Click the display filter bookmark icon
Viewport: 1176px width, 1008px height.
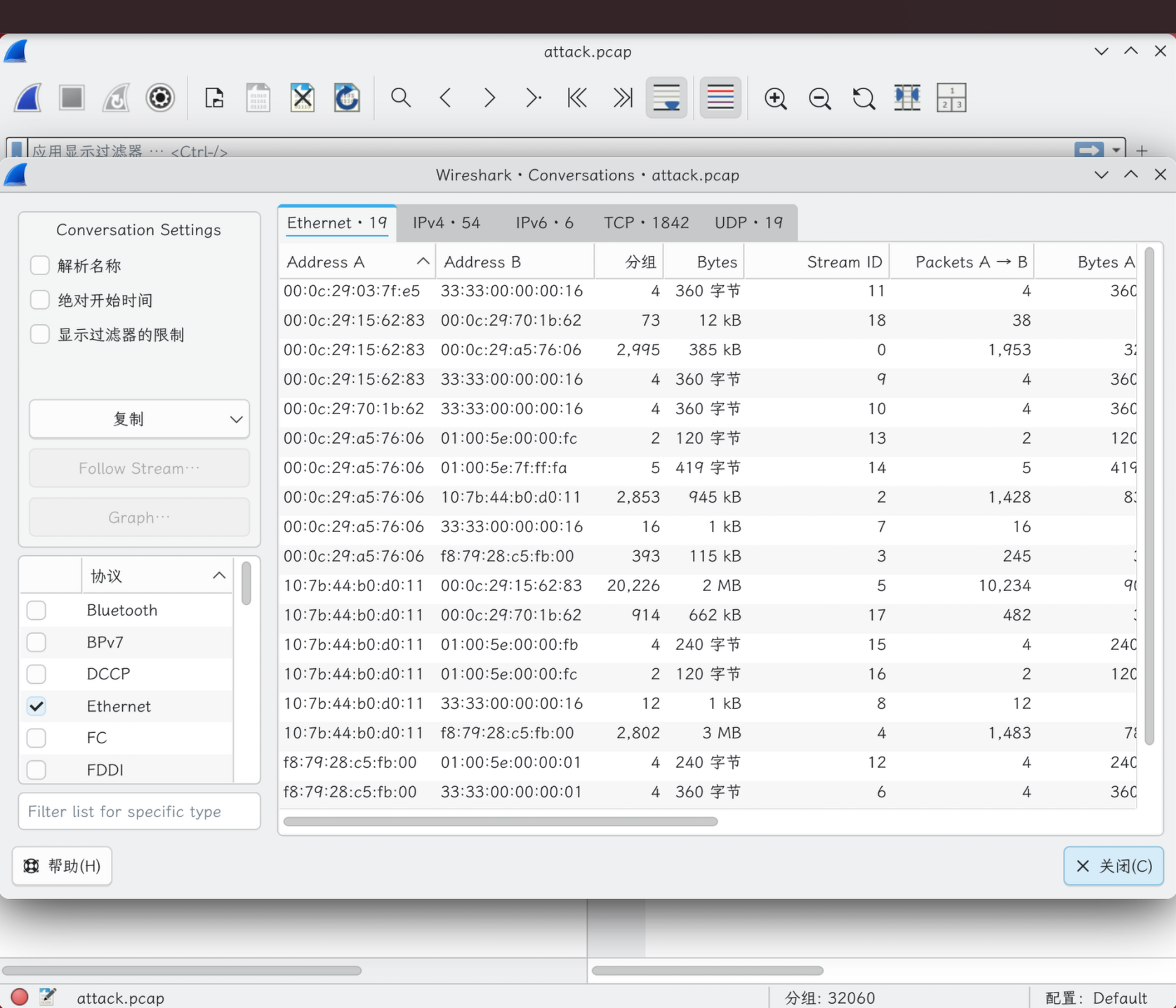(x=17, y=149)
